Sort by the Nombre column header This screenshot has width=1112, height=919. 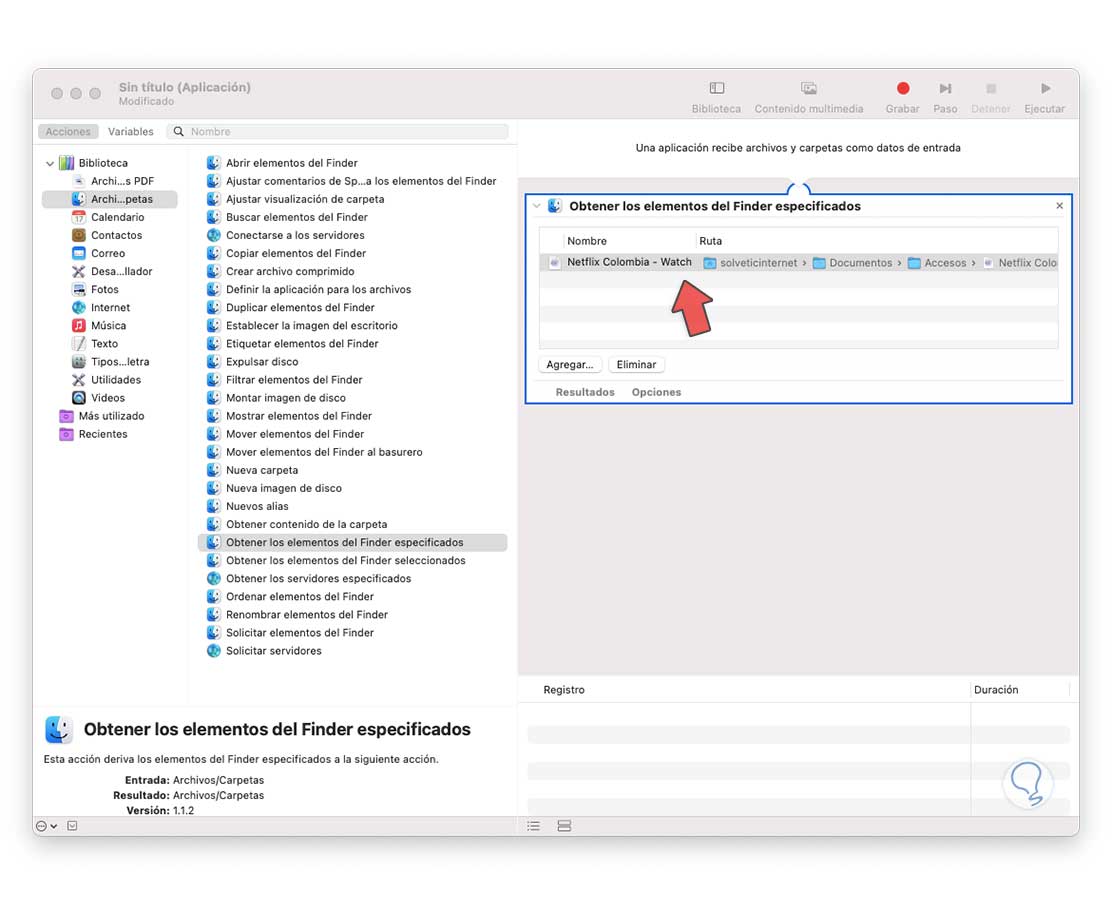pos(587,241)
